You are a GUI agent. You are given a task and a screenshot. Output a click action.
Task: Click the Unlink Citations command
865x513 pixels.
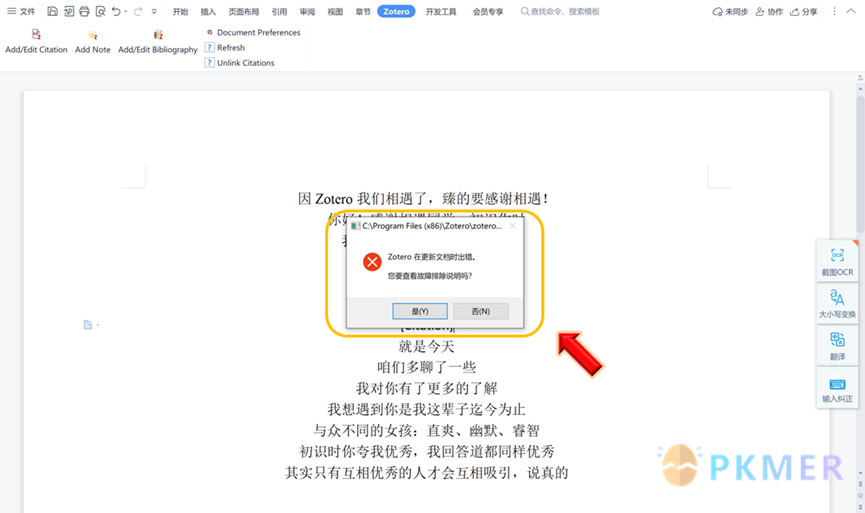pyautogui.click(x=240, y=63)
